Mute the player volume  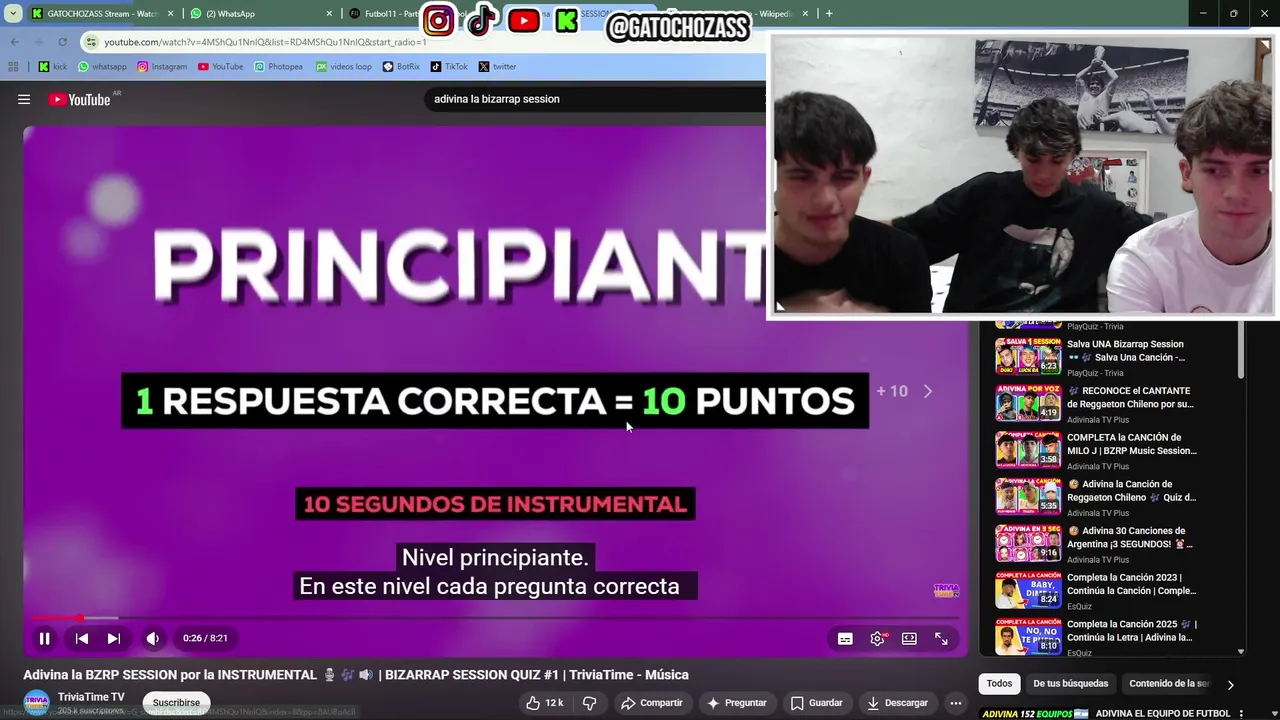[152, 638]
